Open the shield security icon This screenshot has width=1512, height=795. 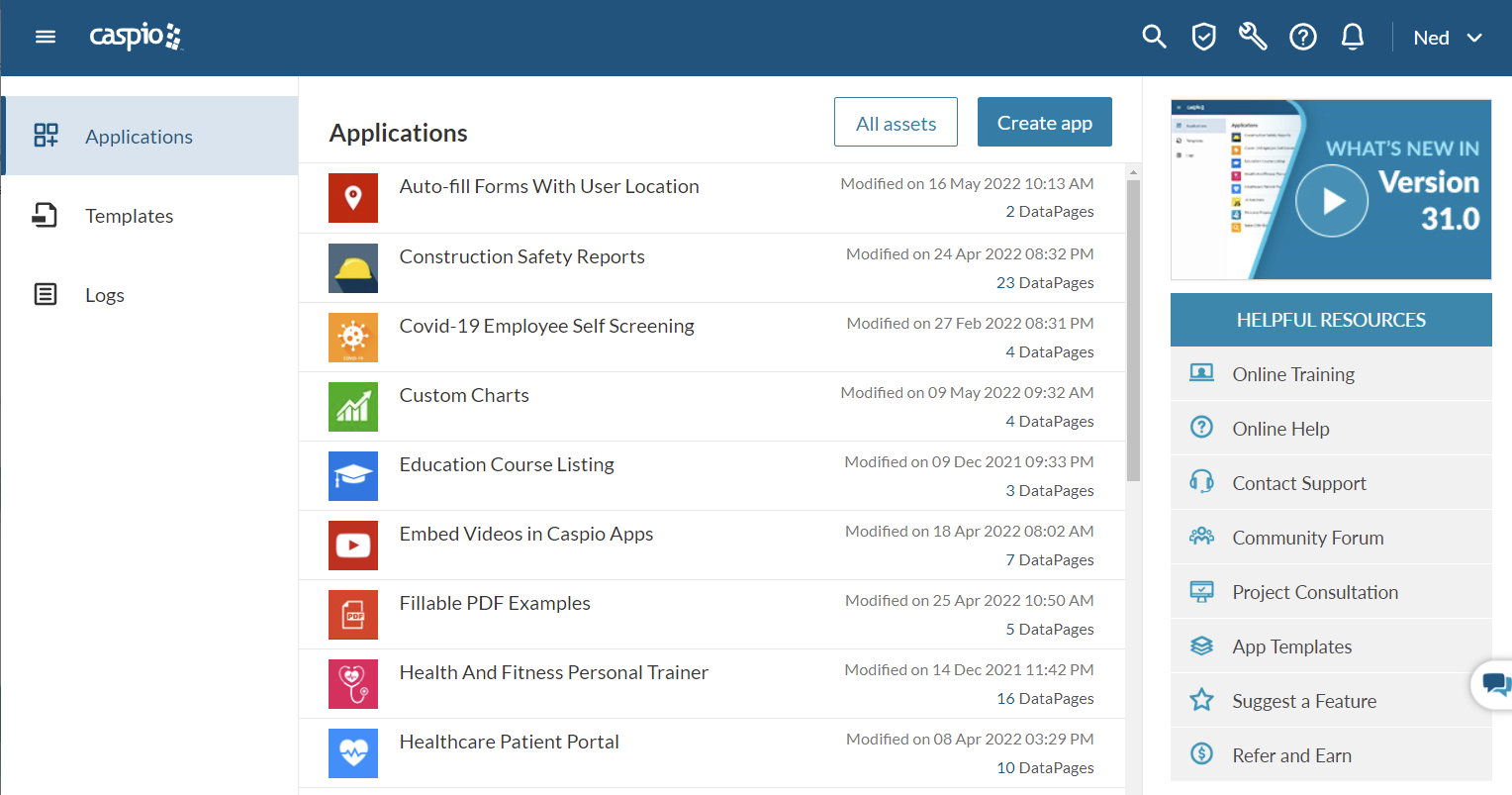[x=1203, y=38]
